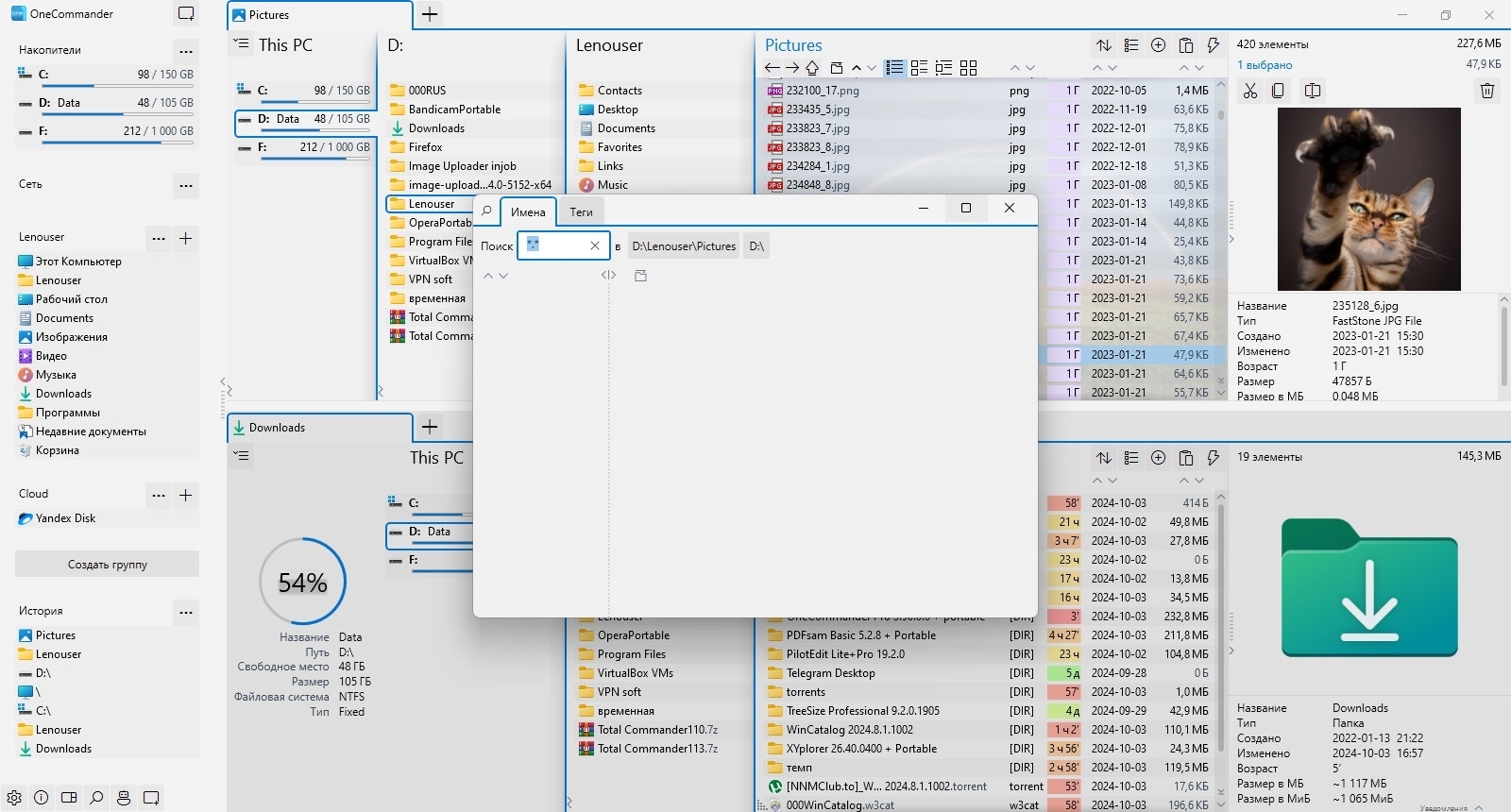Go up one folder with the up-arrow icon
This screenshot has height=812, width=1511.
[x=812, y=68]
